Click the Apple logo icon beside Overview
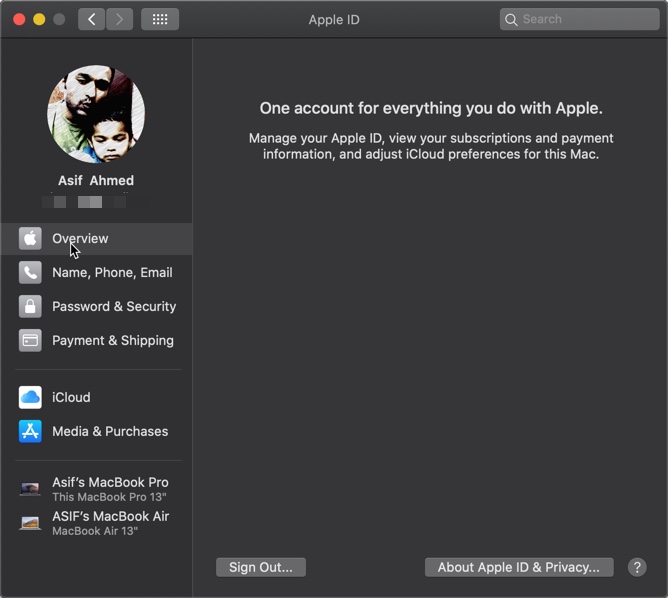Viewport: 668px width, 598px height. coord(30,239)
